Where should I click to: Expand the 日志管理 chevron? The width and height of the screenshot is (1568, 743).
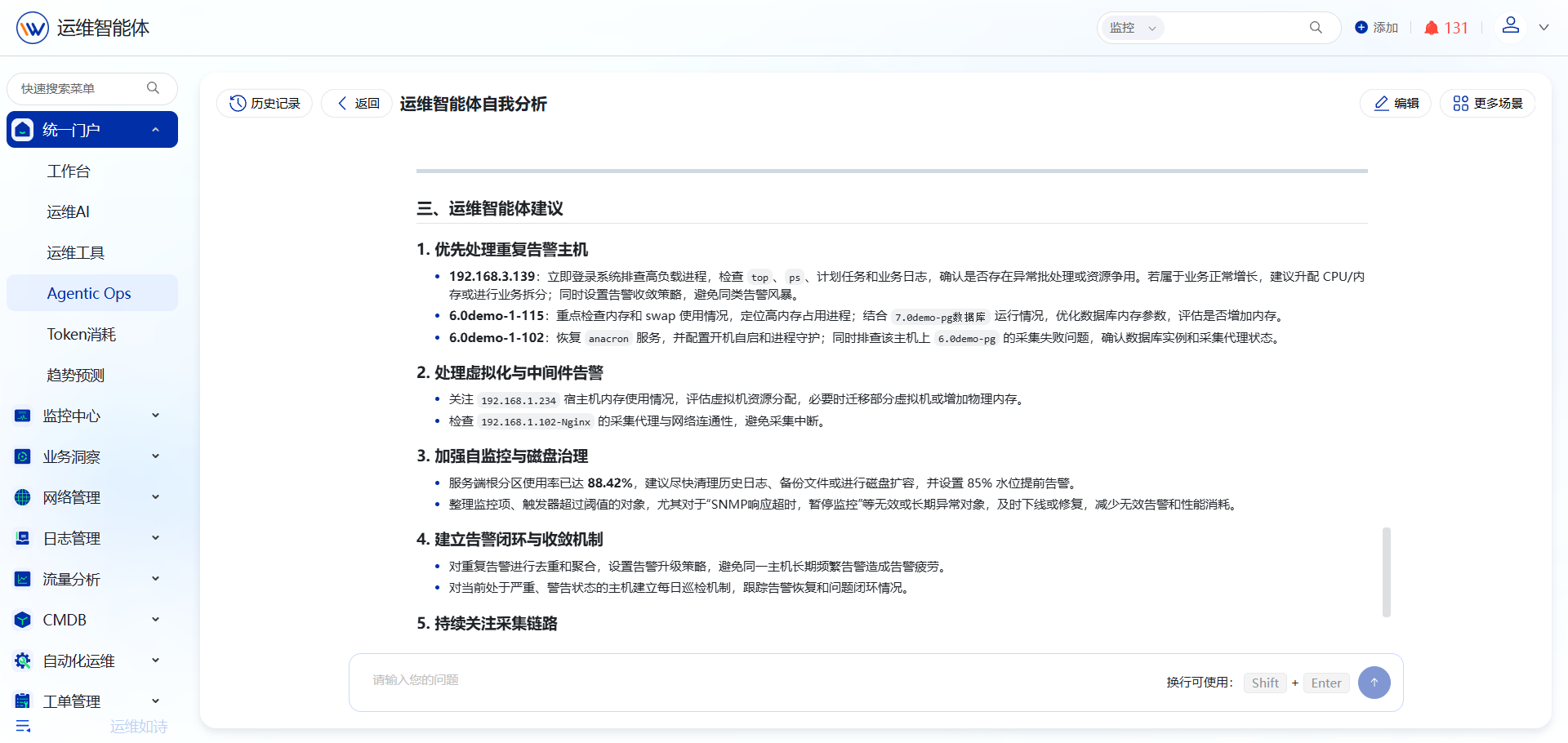click(x=155, y=538)
